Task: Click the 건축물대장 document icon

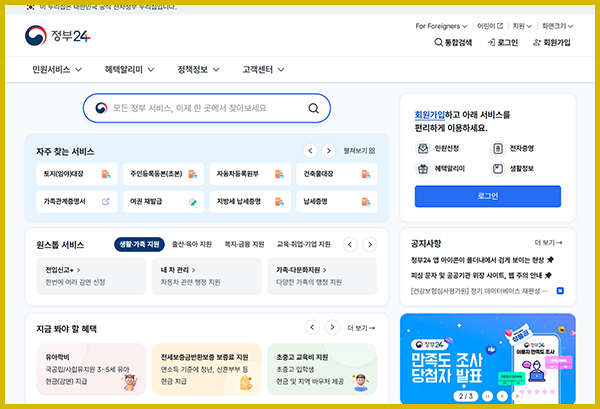Action: tap(366, 174)
